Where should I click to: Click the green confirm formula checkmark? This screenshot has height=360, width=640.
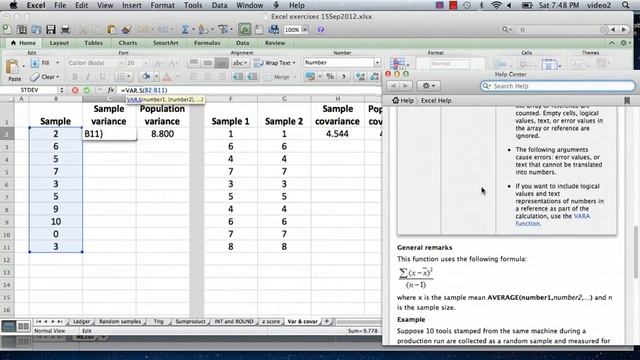87,90
